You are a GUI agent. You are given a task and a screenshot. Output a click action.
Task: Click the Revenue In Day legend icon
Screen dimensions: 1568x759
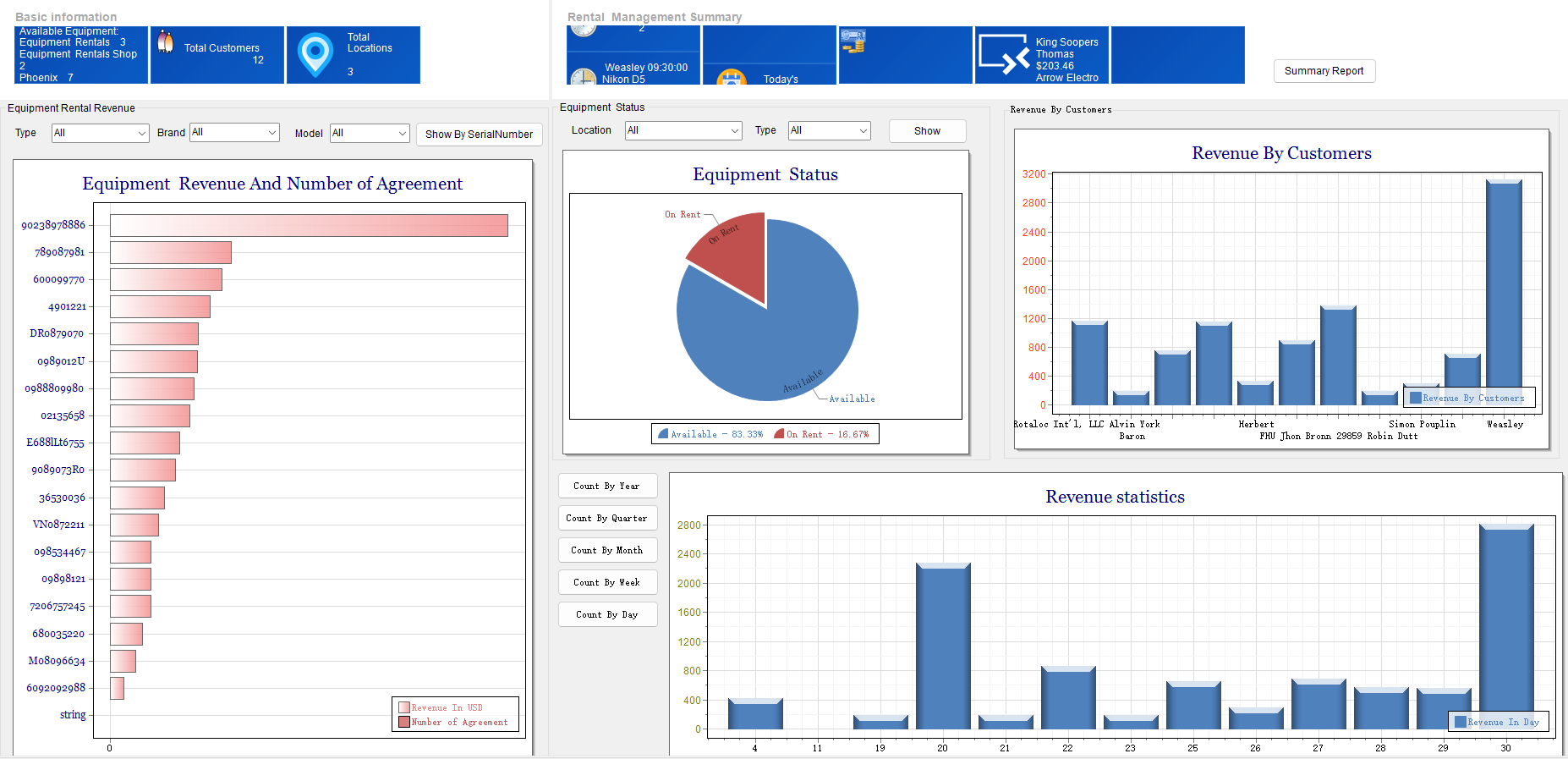1460,722
